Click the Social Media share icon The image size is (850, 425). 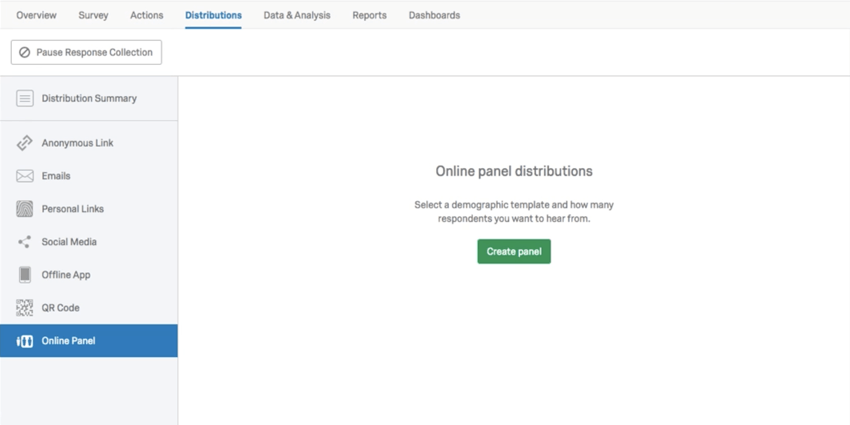click(x=24, y=242)
